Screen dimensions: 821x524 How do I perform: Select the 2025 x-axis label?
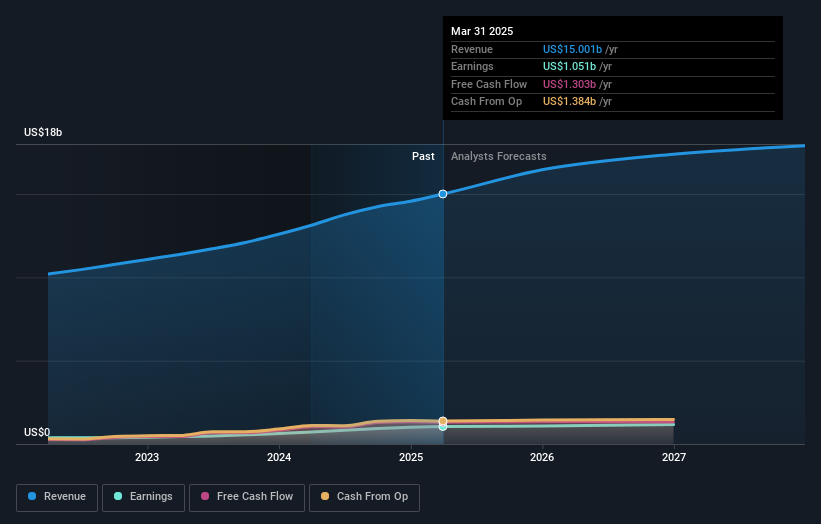tap(411, 458)
